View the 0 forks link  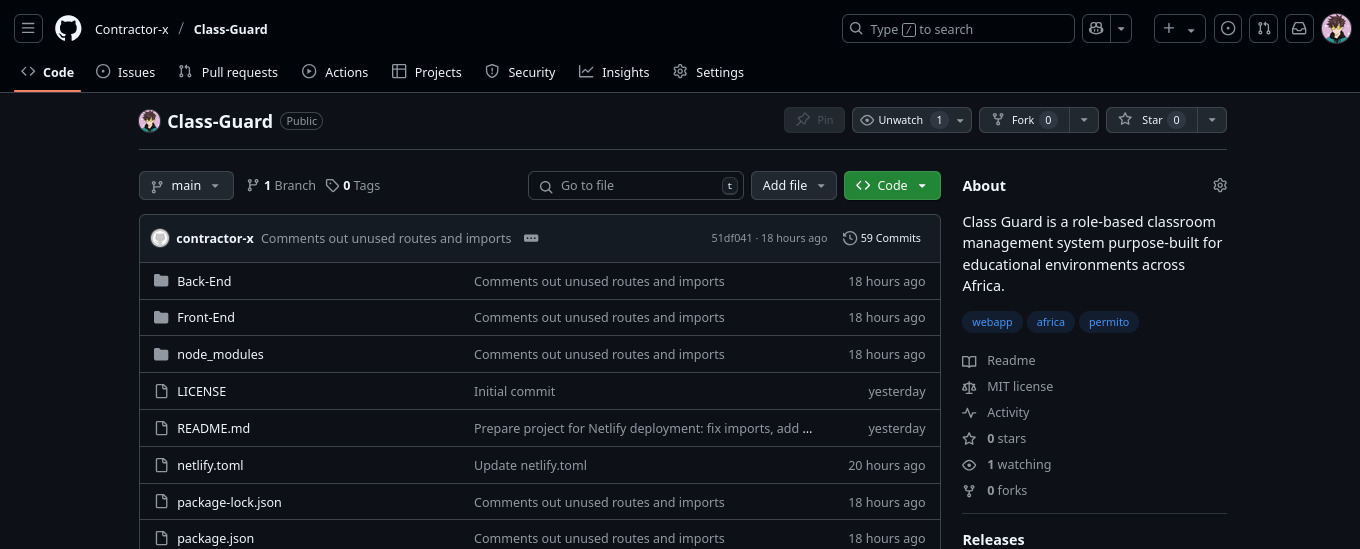click(x=995, y=490)
